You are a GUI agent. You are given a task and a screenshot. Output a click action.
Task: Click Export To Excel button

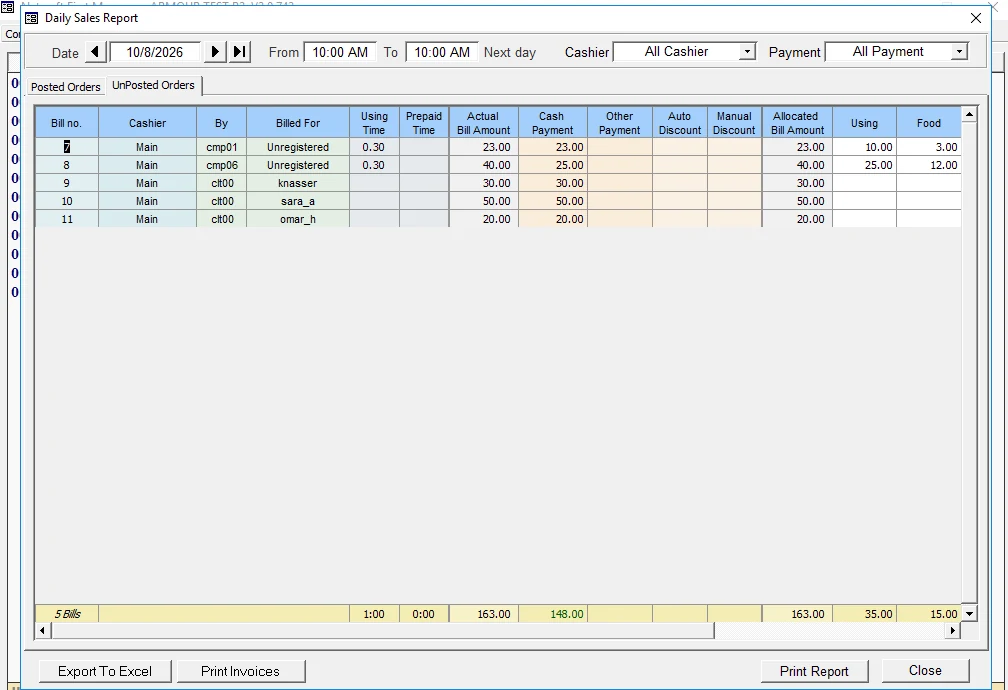point(105,671)
